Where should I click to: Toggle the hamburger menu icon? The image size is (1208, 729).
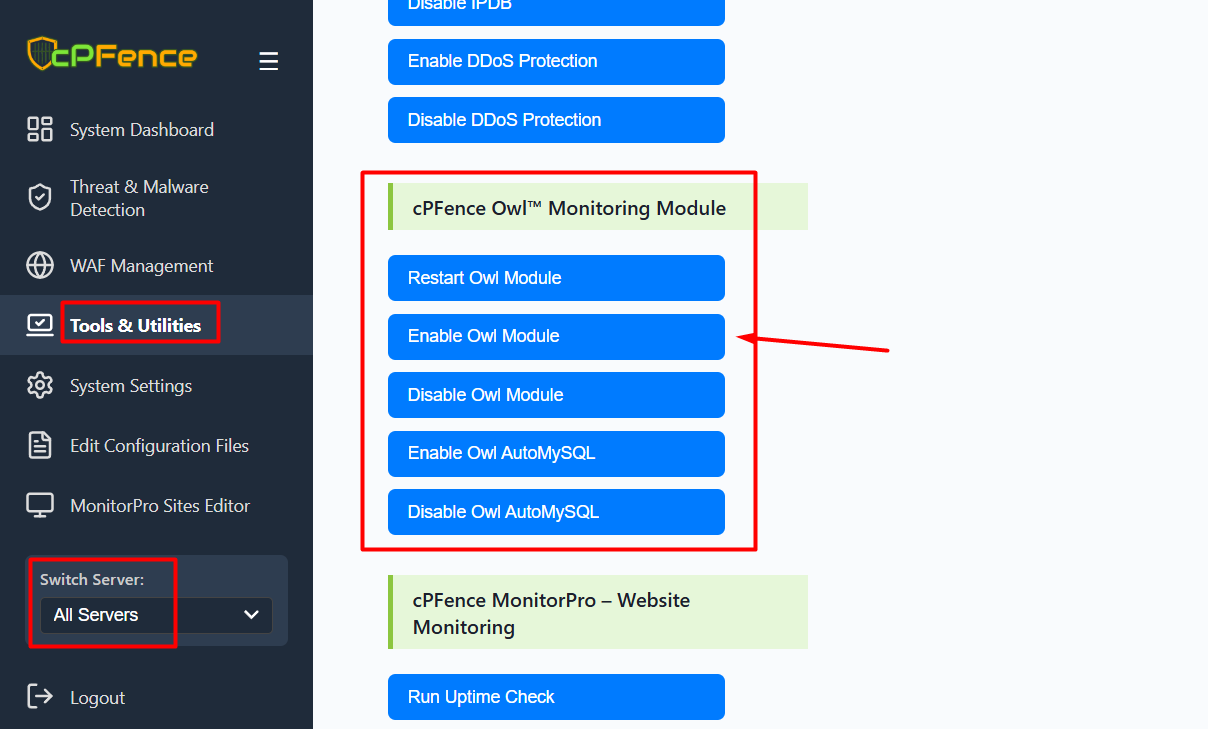(x=268, y=61)
